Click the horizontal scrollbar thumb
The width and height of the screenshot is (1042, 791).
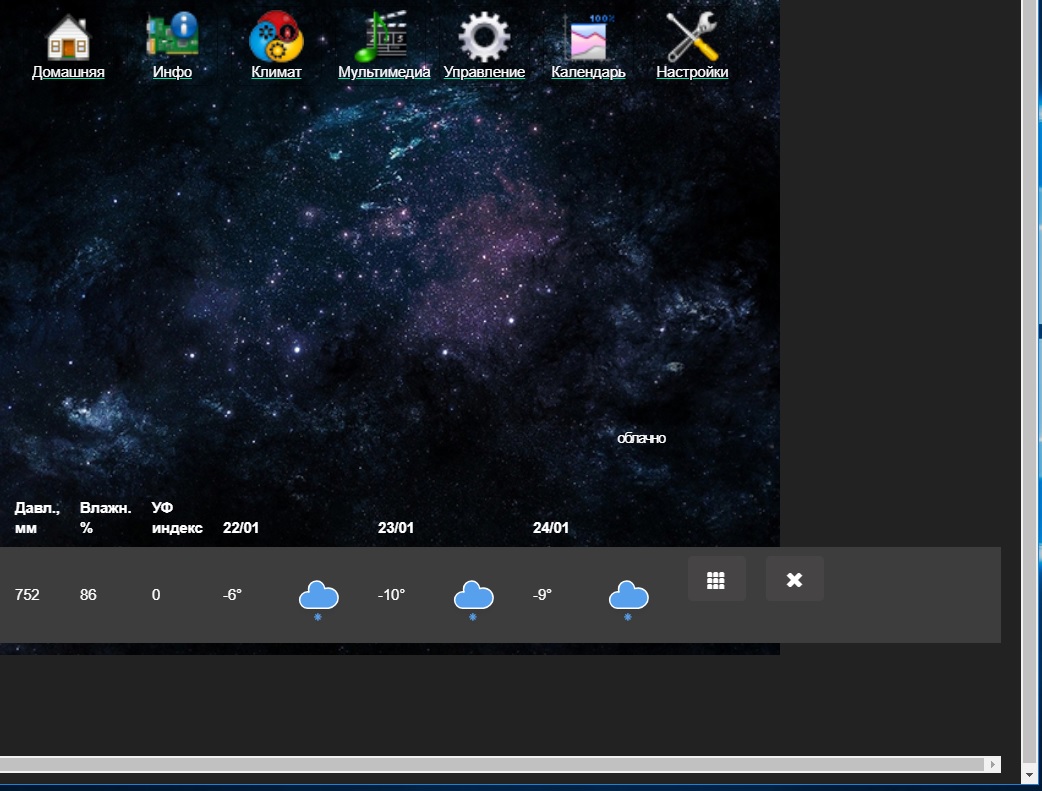pyautogui.click(x=490, y=764)
